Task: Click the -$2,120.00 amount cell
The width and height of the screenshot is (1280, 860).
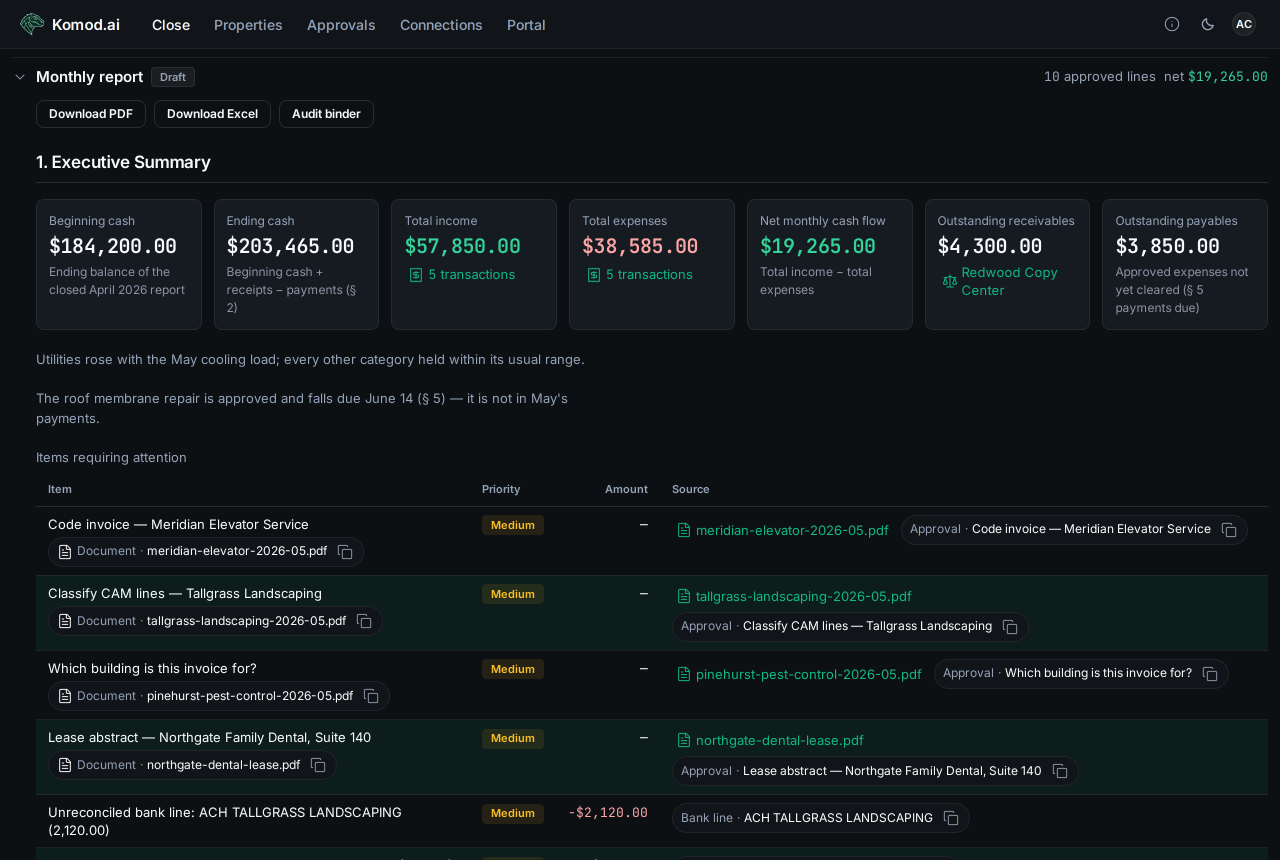Action: [608, 813]
